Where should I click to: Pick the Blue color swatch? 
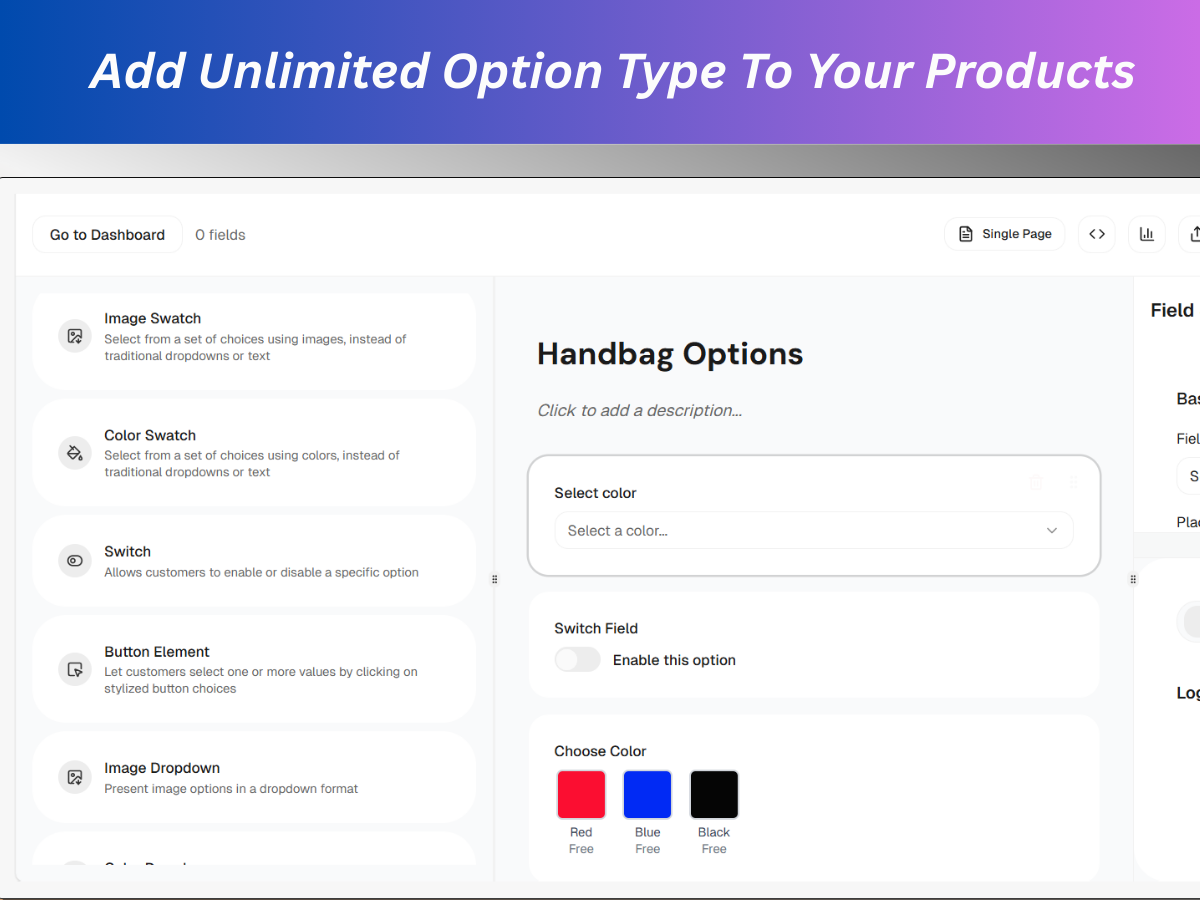pos(647,795)
